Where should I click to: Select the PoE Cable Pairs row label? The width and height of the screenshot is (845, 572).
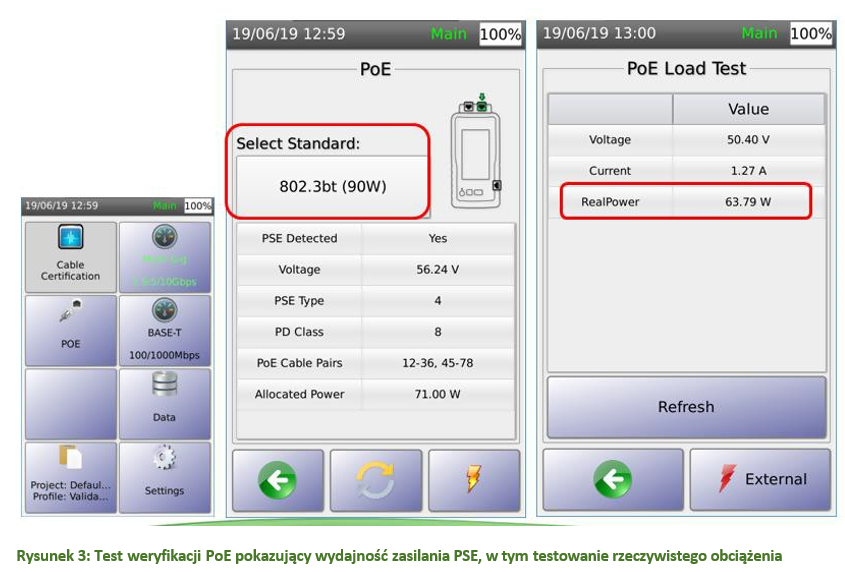coord(299,363)
